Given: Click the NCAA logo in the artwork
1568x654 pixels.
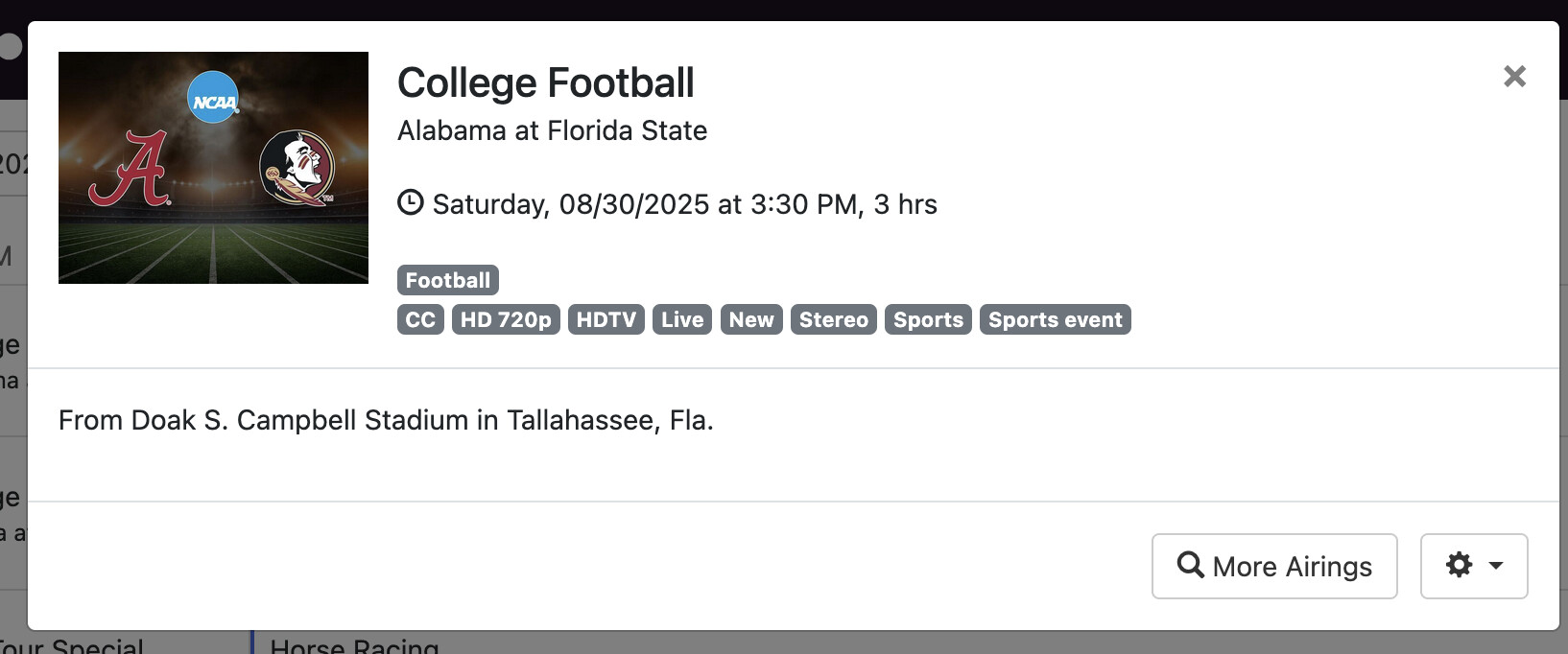Looking at the screenshot, I should pos(213,98).
